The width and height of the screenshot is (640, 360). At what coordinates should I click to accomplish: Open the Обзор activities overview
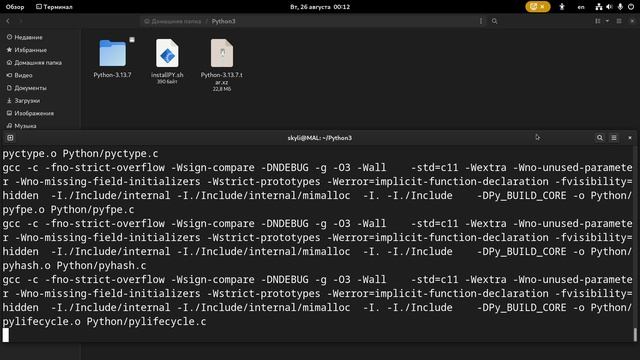click(15, 7)
